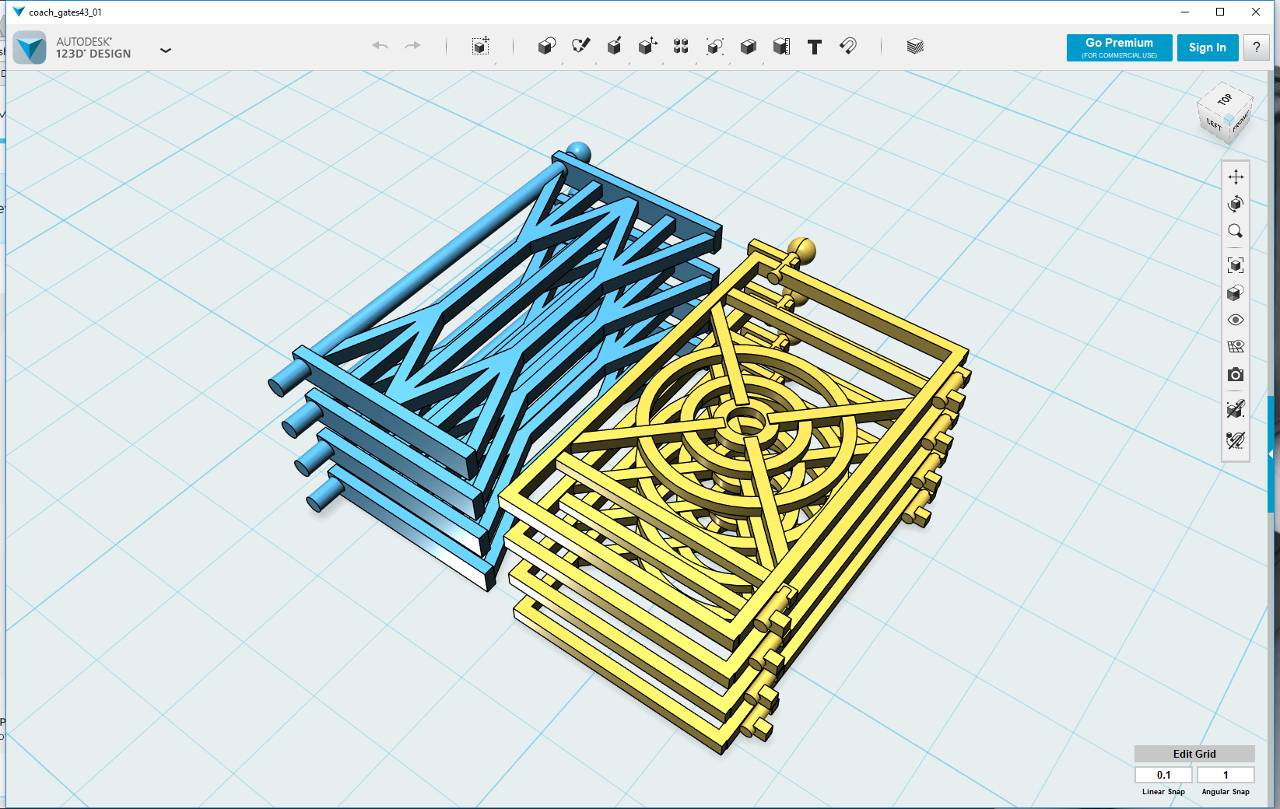The image size is (1280, 809).
Task: Click the Go Premium button
Action: click(1119, 47)
